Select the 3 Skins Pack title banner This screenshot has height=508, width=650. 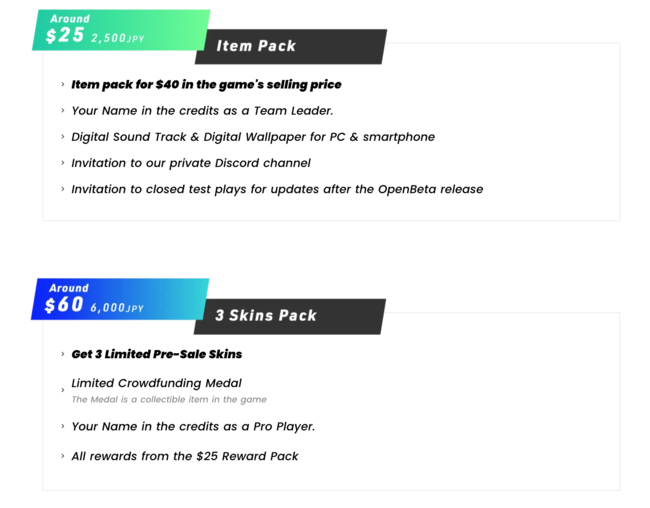point(290,316)
